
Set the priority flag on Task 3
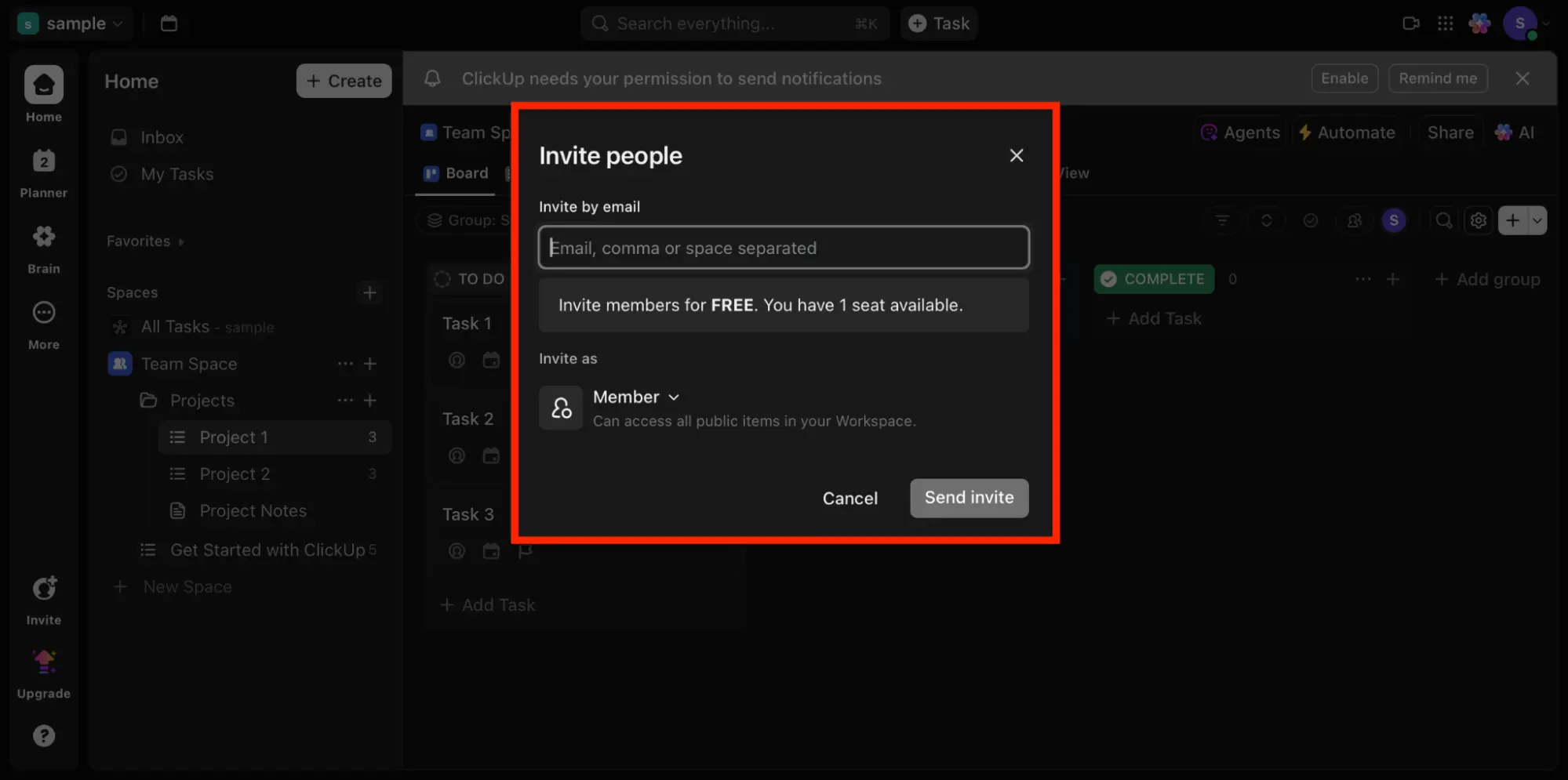click(x=526, y=551)
